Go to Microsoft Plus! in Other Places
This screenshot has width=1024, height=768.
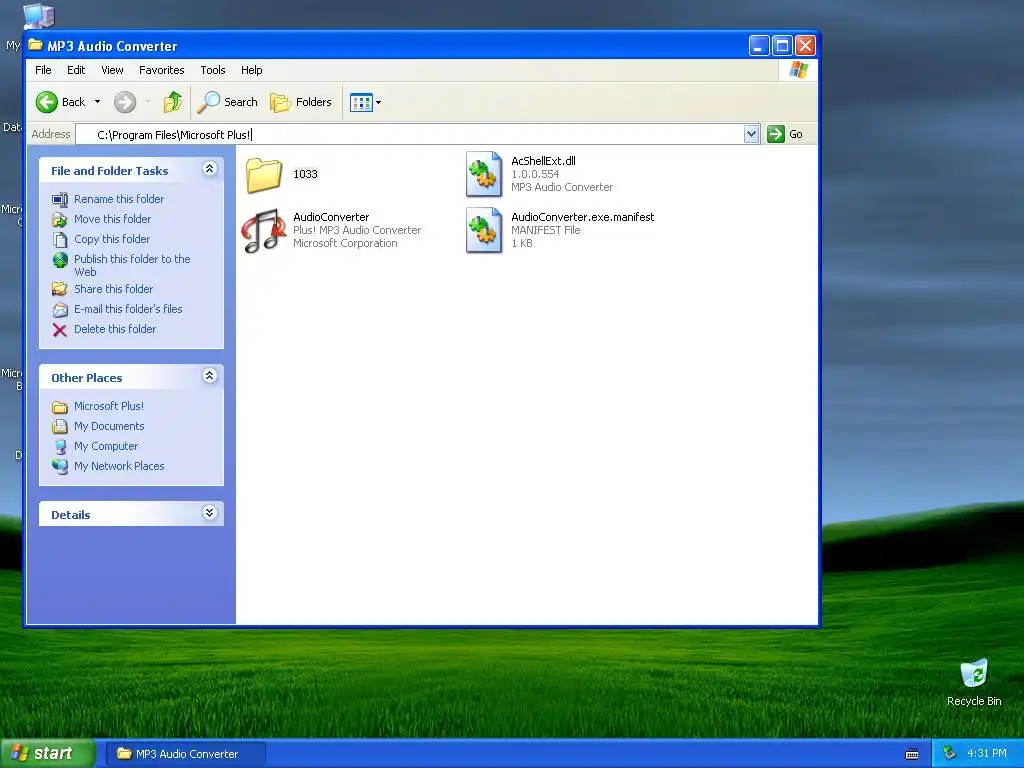[108, 406]
